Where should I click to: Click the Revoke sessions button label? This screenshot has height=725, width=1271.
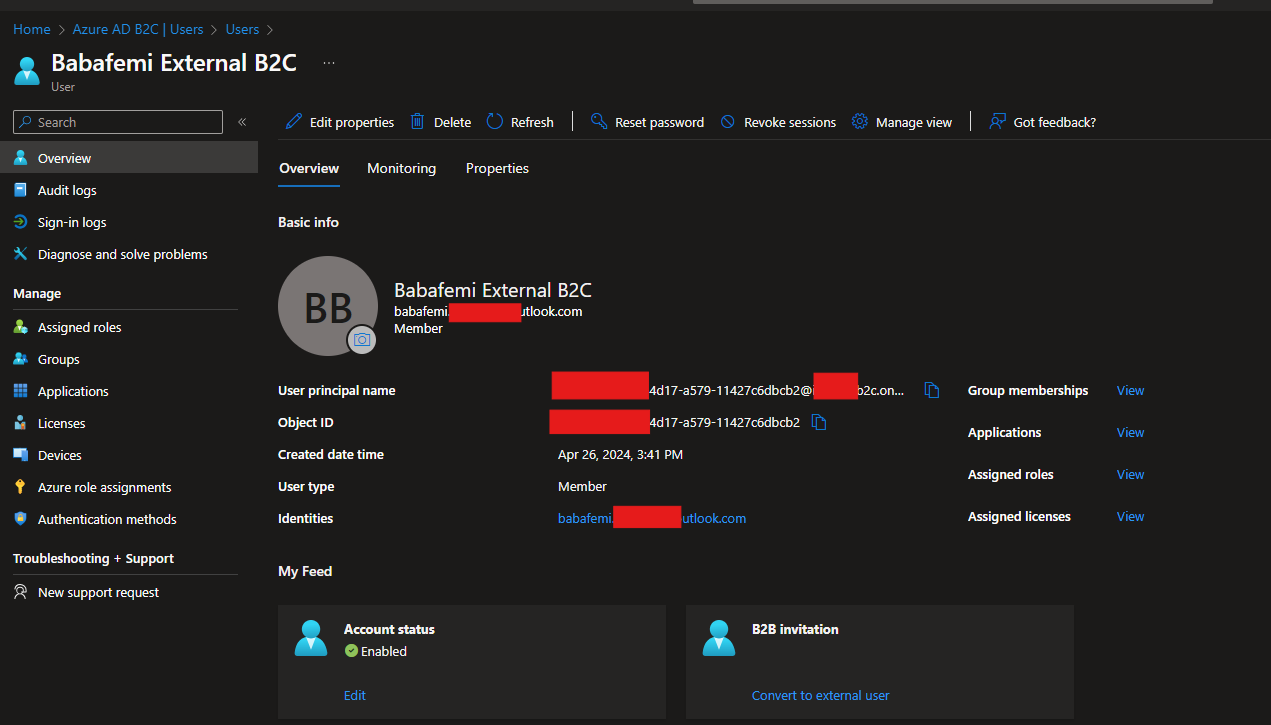[790, 122]
